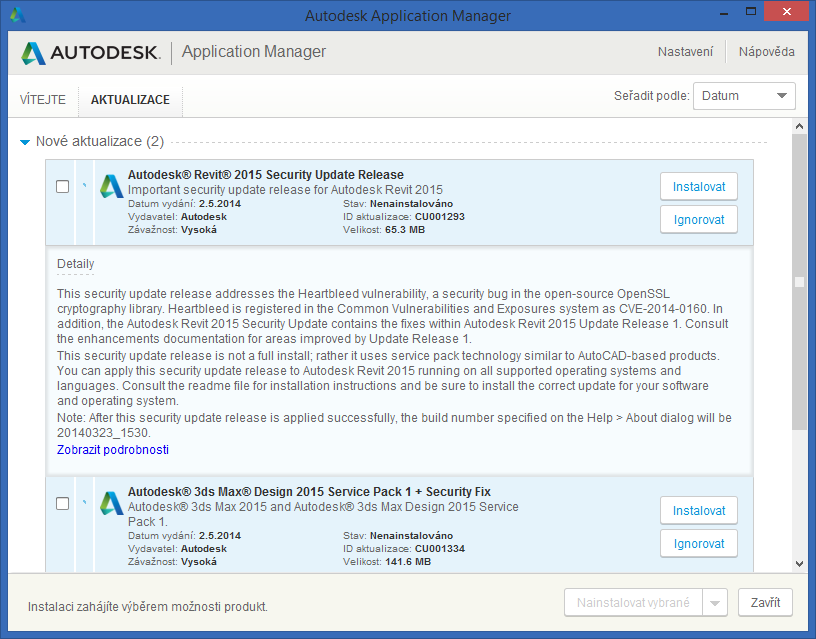Click update ID CU001334
The width and height of the screenshot is (816, 639).
pos(440,548)
